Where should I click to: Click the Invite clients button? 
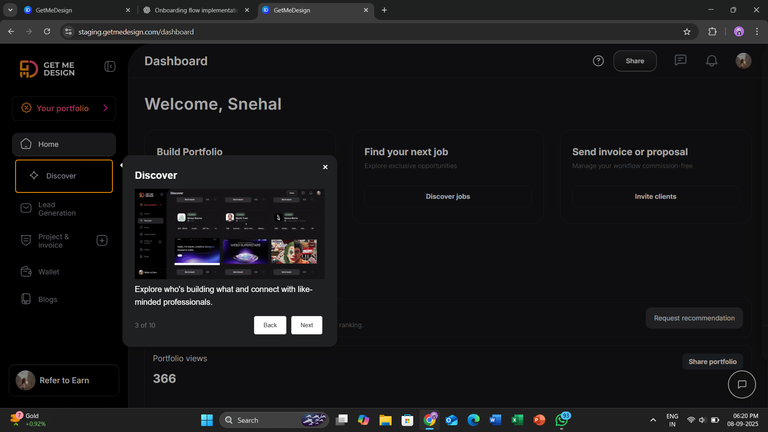pyautogui.click(x=655, y=196)
